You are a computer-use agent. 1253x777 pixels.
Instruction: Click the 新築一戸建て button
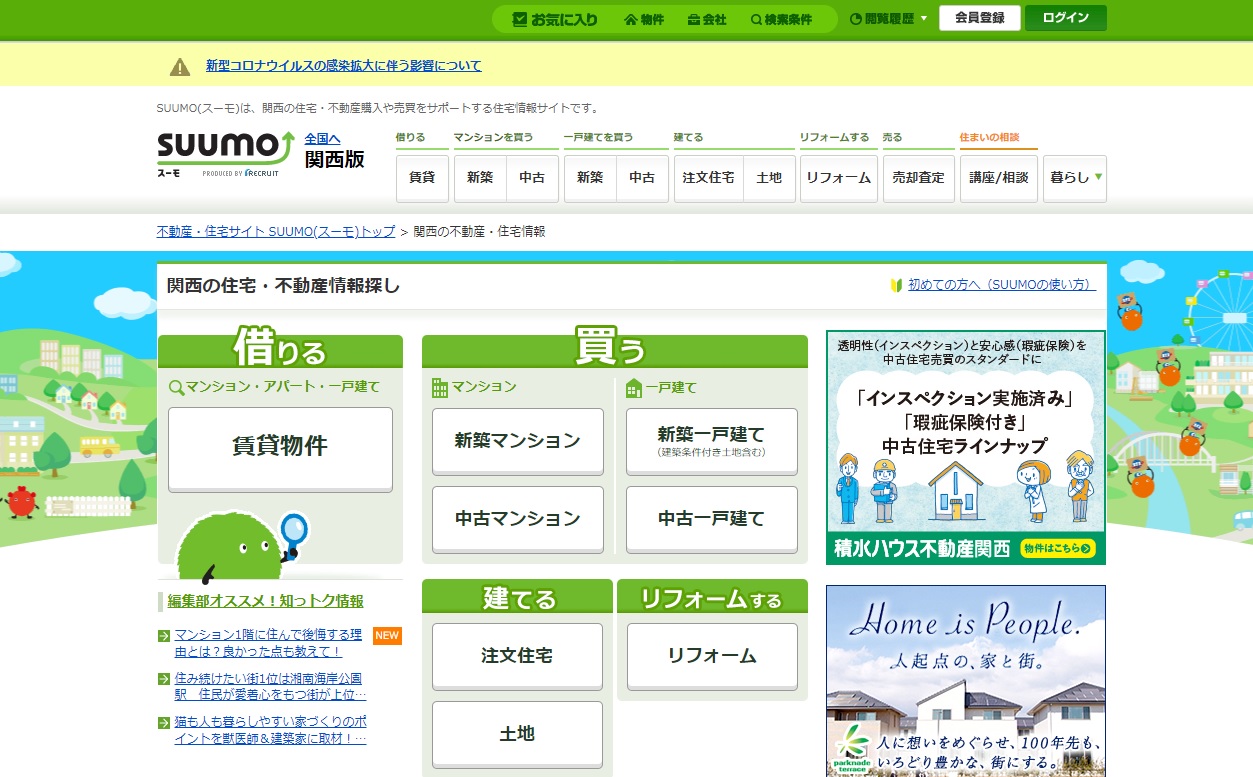tap(712, 441)
